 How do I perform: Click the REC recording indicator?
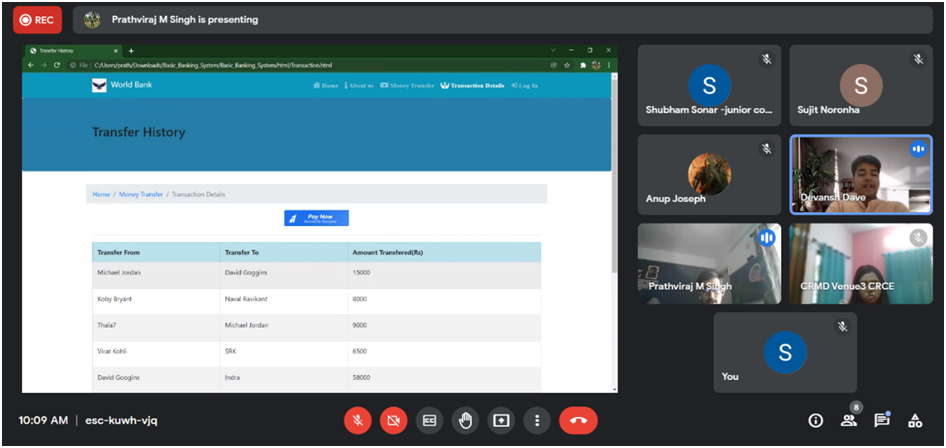point(37,19)
